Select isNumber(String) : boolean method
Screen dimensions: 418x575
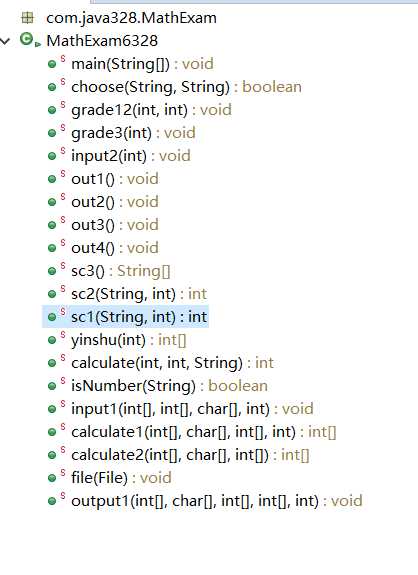[169, 386]
